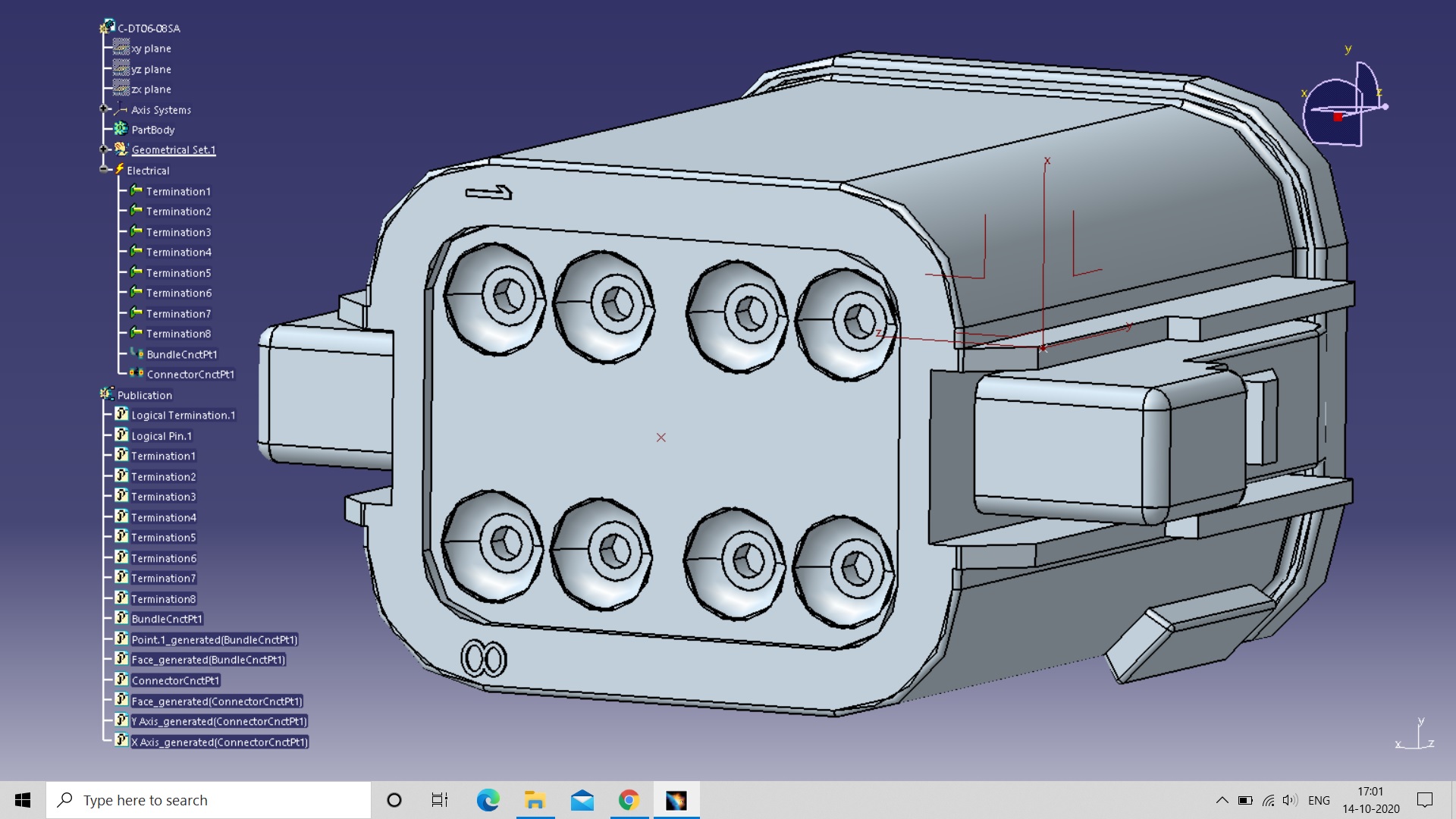Select the xy plane icon
This screenshot has width=1456, height=819.
121,48
